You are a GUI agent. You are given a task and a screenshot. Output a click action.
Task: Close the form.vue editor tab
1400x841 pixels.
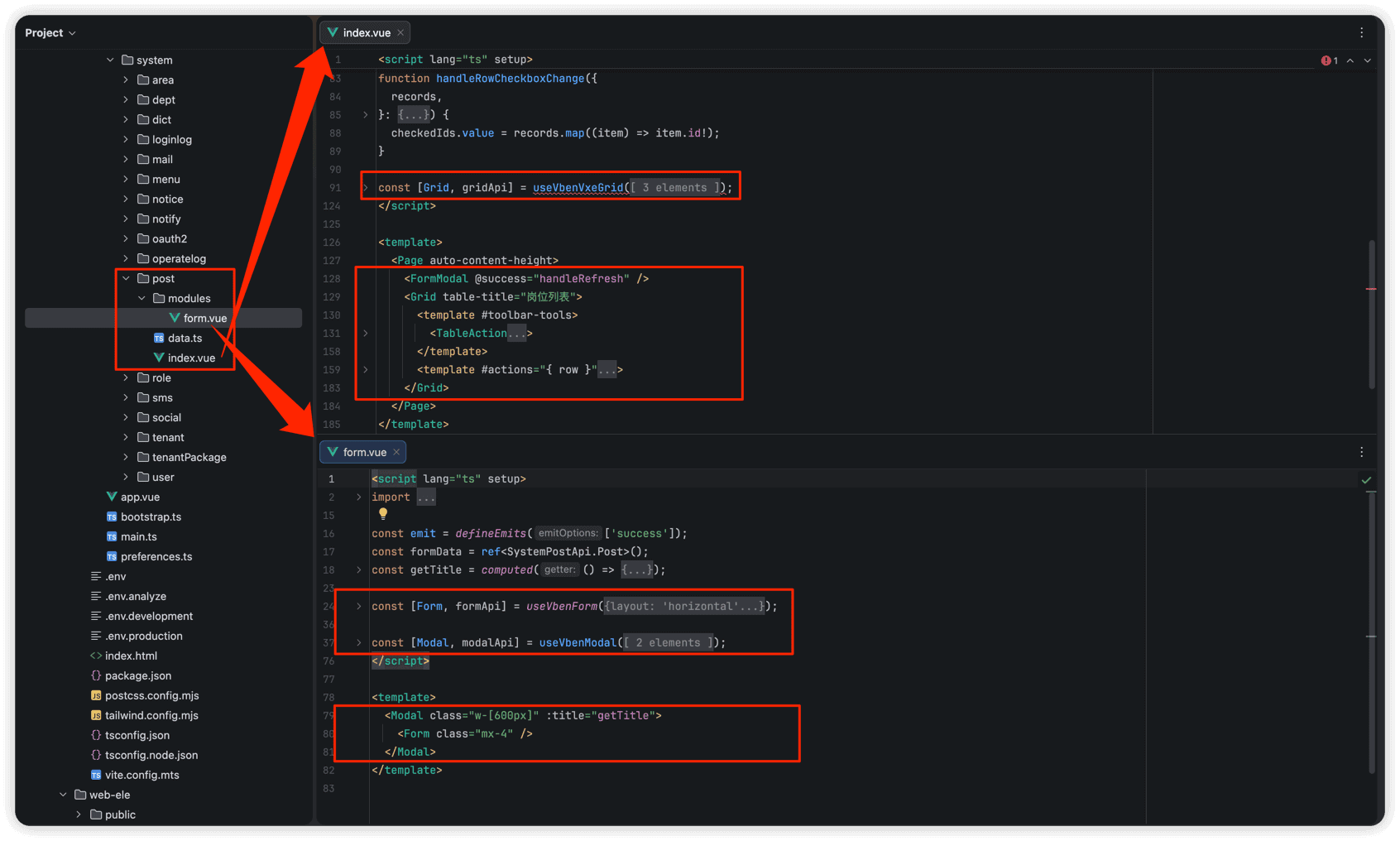click(x=396, y=452)
